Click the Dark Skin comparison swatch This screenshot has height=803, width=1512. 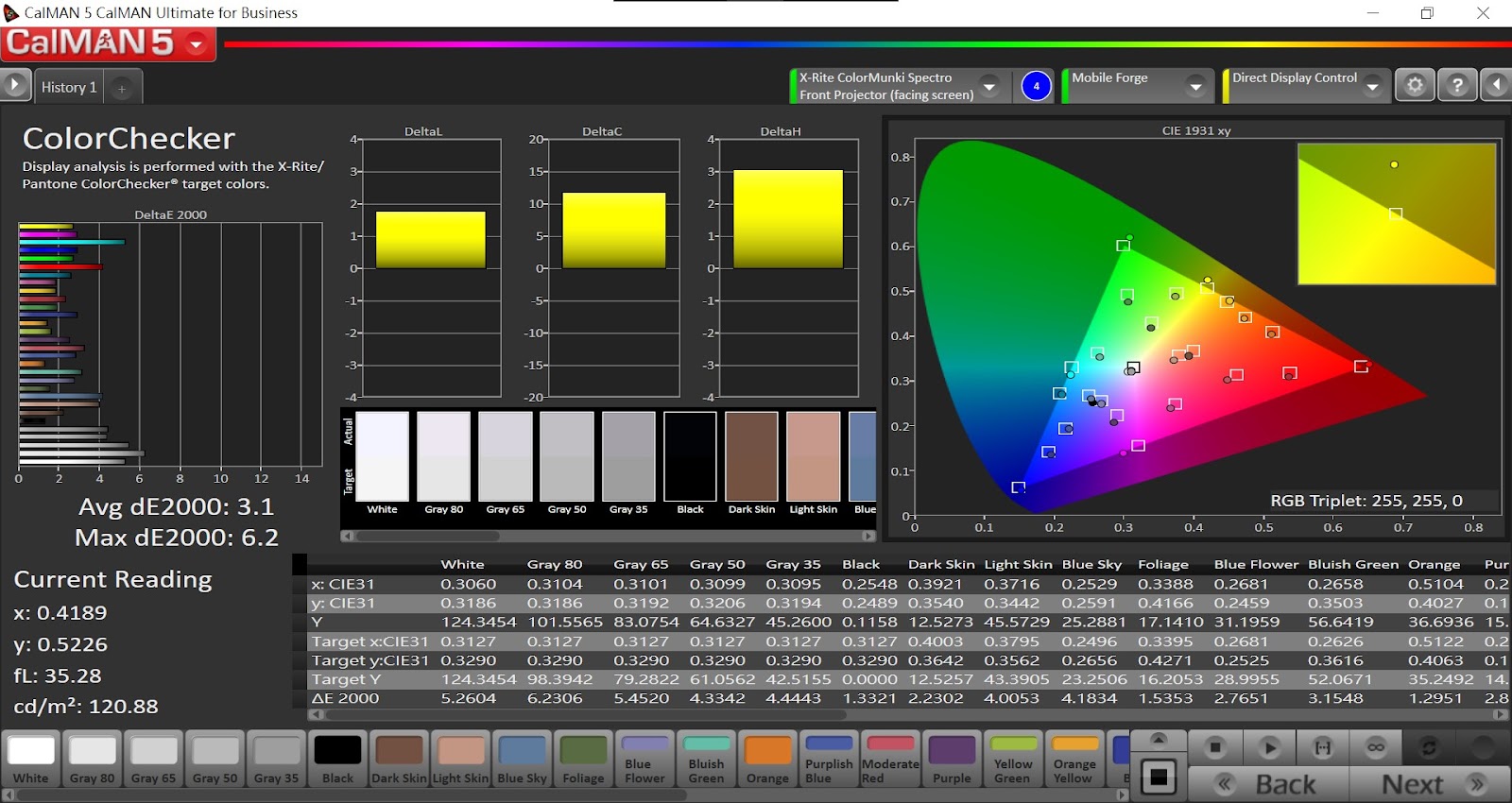[x=751, y=456]
